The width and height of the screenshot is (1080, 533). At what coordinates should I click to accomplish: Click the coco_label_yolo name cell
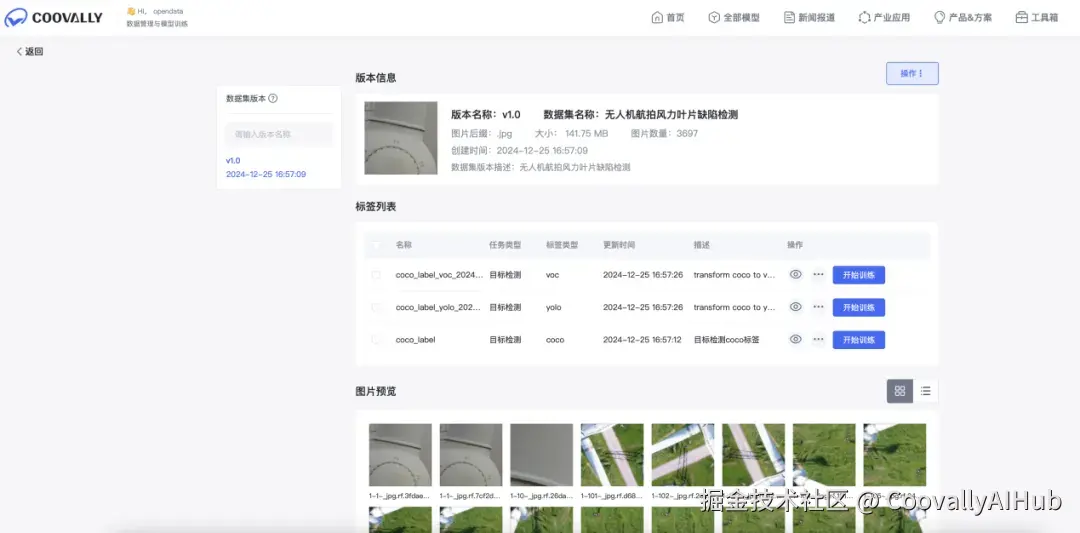click(x=438, y=307)
